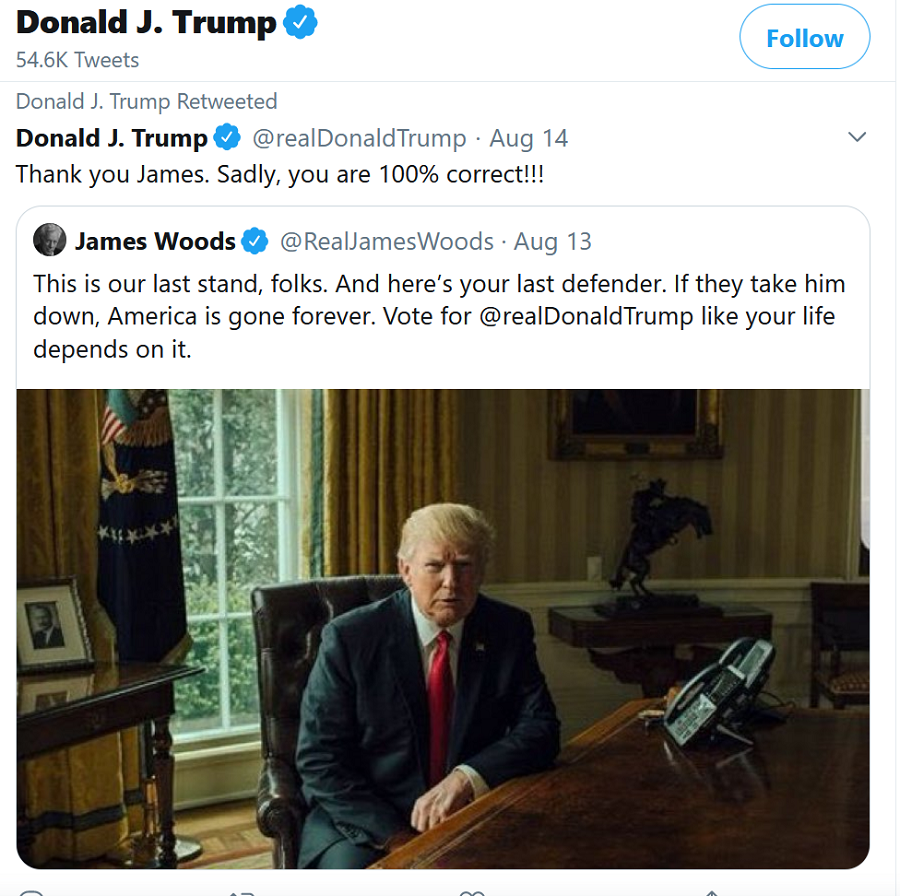The image size is (900, 896).
Task: Click the Donald J. Trump tweet author name
Action: click(112, 138)
